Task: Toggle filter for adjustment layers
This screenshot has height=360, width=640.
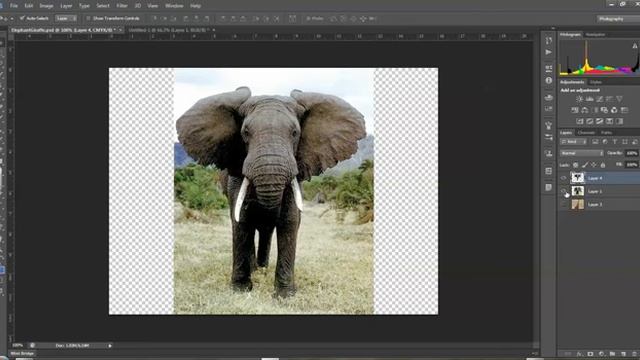Action: 605,142
